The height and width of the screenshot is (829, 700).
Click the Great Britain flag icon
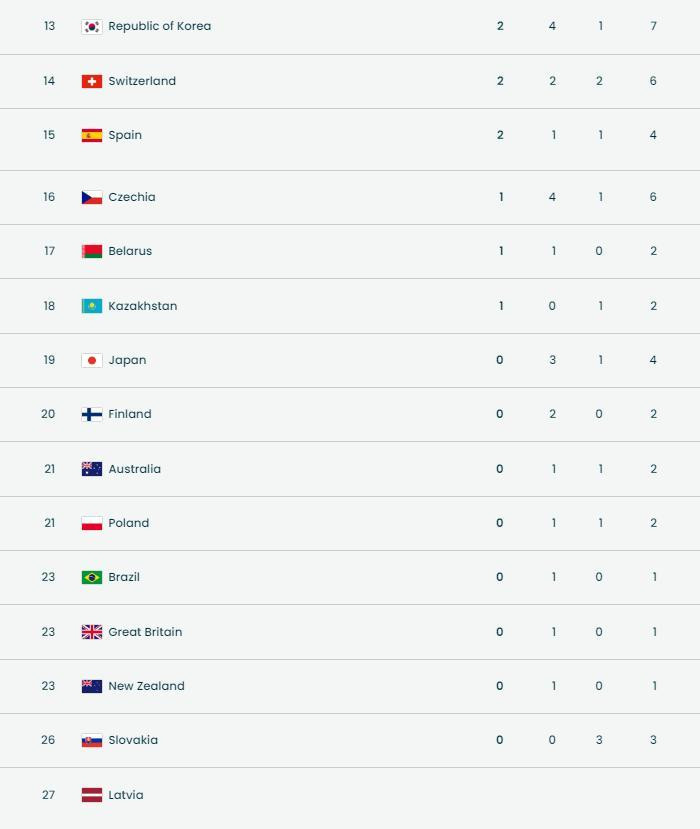tap(92, 632)
